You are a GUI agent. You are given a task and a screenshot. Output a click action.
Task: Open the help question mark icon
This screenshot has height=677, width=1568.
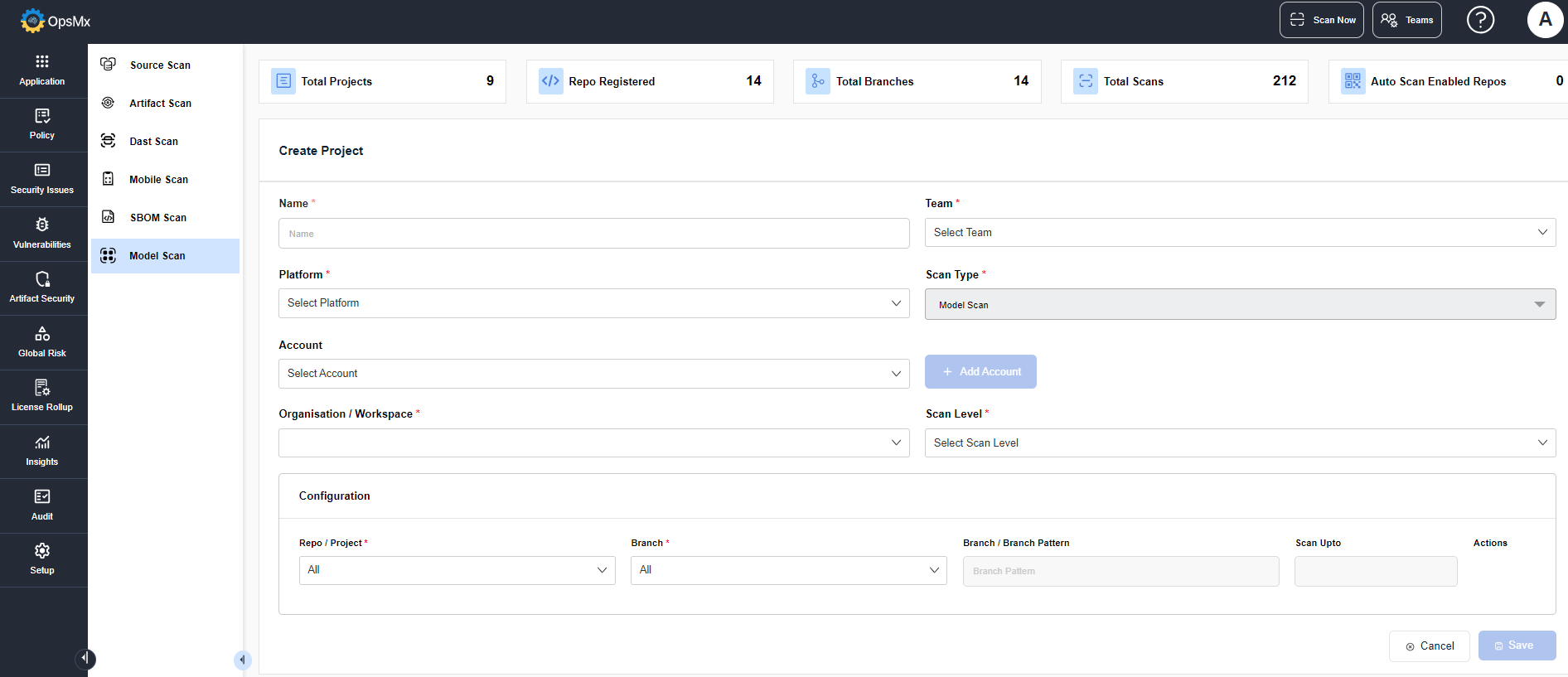[x=1480, y=20]
